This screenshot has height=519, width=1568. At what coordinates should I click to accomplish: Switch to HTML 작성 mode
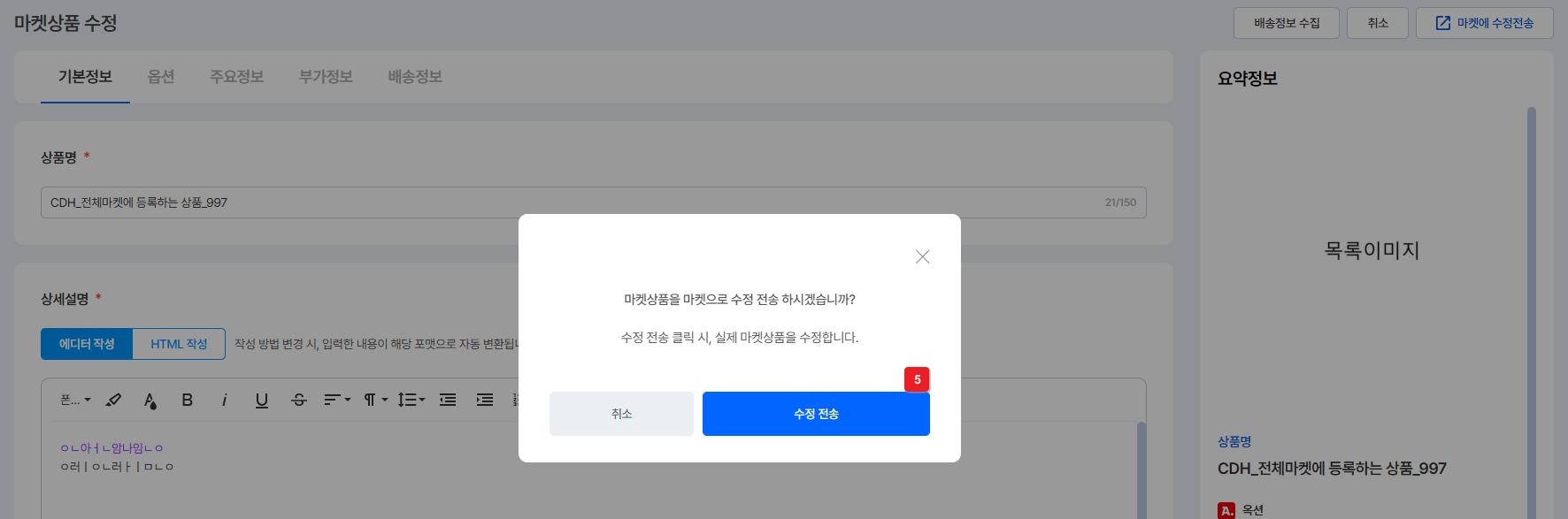pos(179,344)
